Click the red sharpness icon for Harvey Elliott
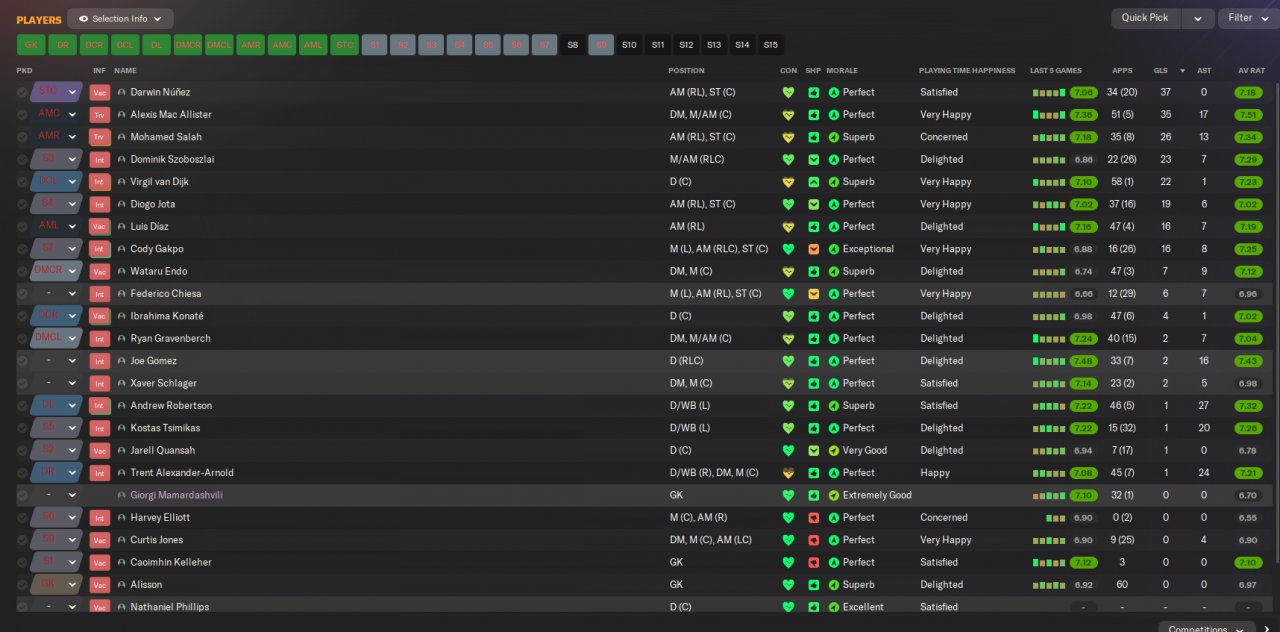The image size is (1280, 632). pyautogui.click(x=814, y=518)
